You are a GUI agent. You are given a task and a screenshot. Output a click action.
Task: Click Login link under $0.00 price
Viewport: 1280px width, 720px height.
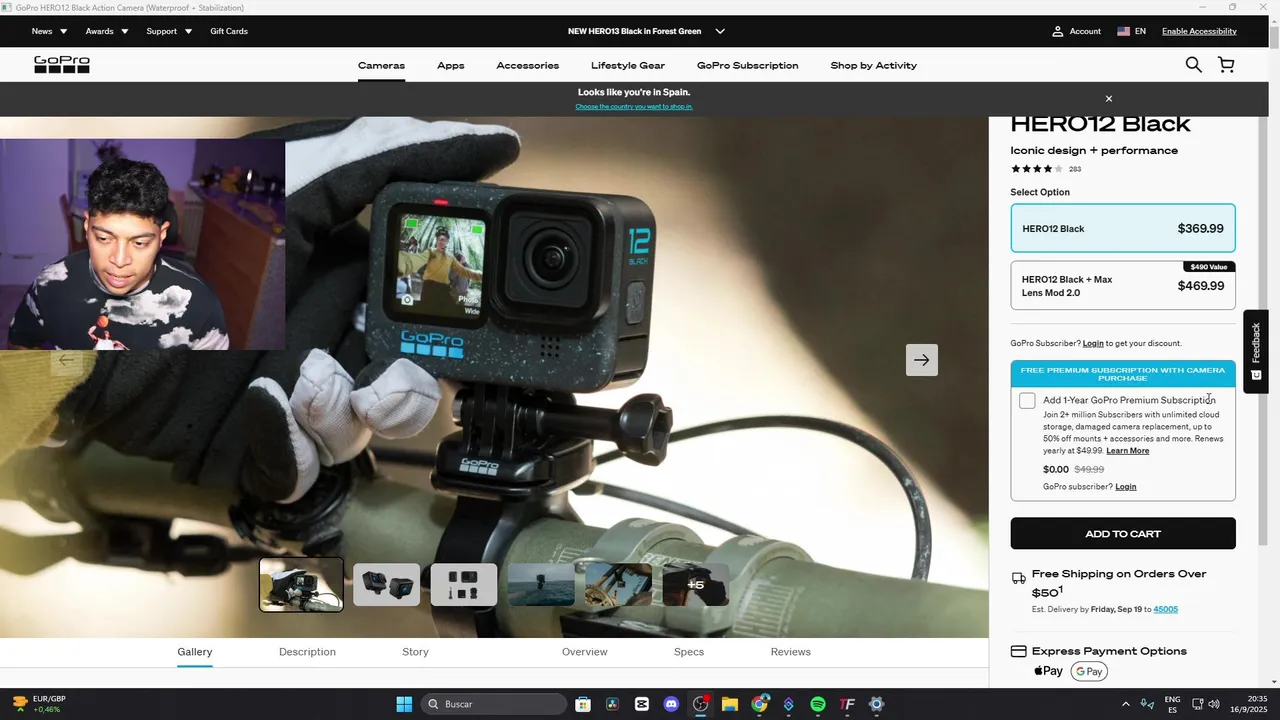tap(1126, 487)
